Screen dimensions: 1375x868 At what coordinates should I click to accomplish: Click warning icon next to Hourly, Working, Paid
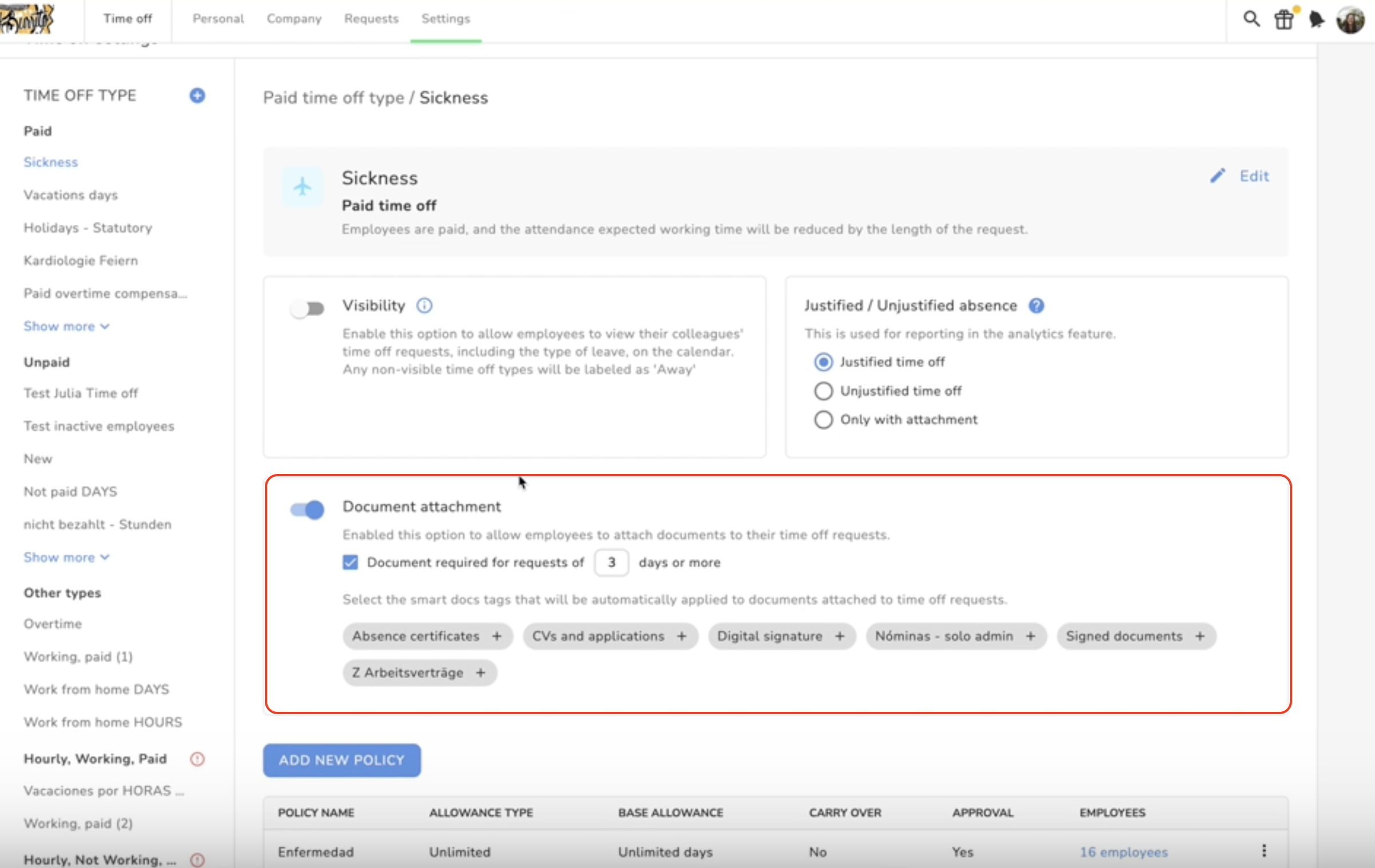(x=197, y=759)
